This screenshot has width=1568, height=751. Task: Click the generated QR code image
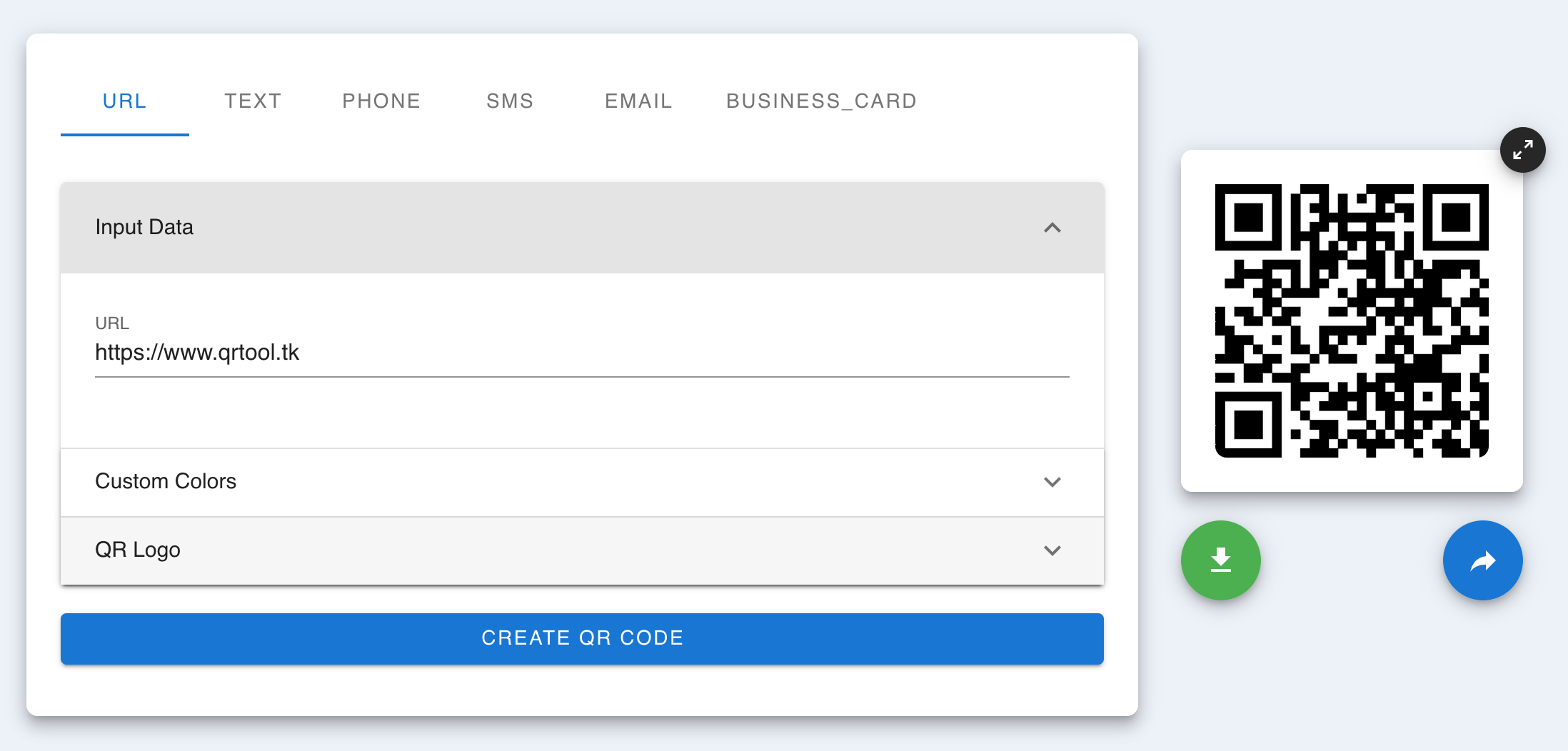pos(1352,321)
